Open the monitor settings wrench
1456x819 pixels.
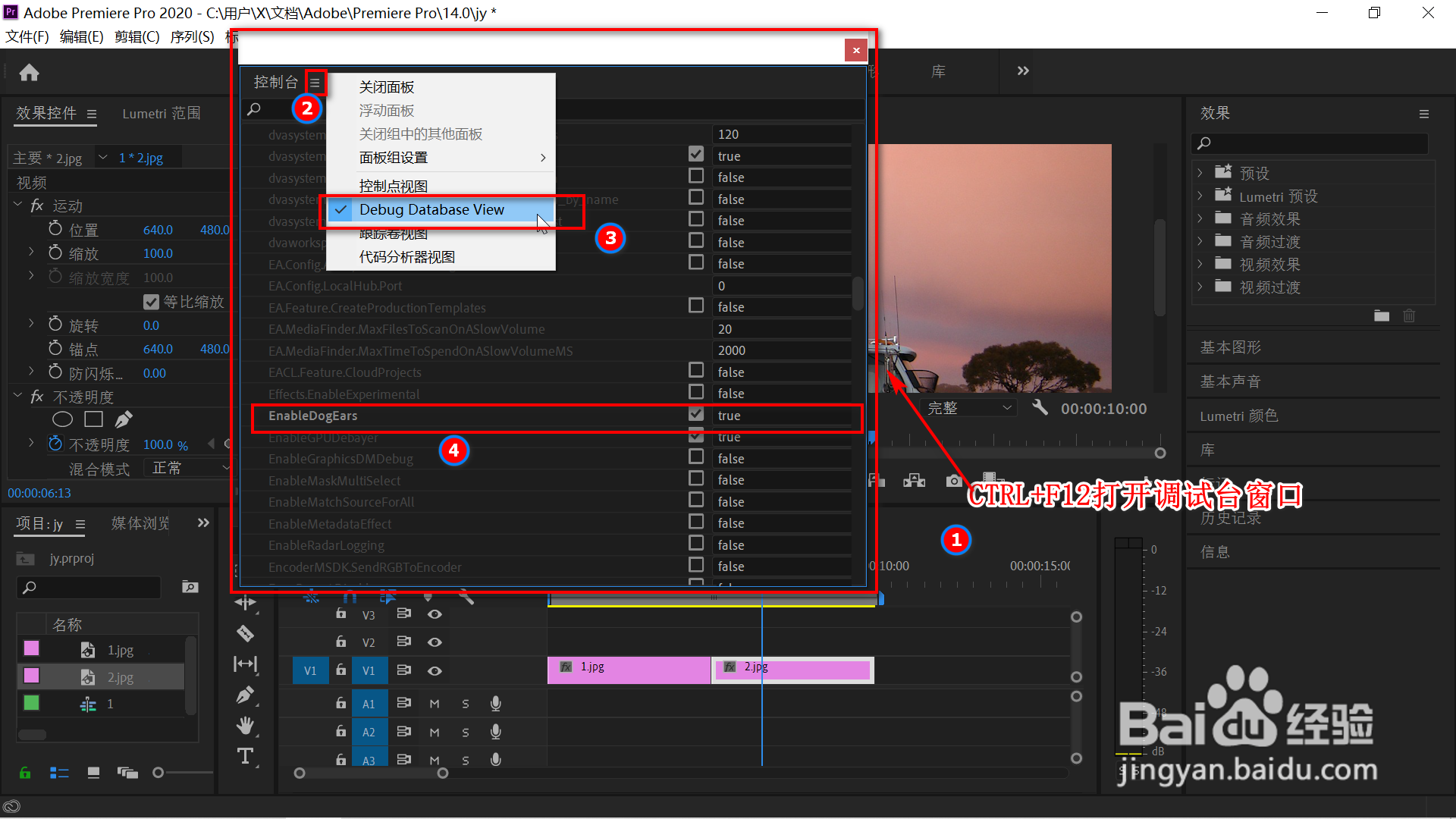1040,408
